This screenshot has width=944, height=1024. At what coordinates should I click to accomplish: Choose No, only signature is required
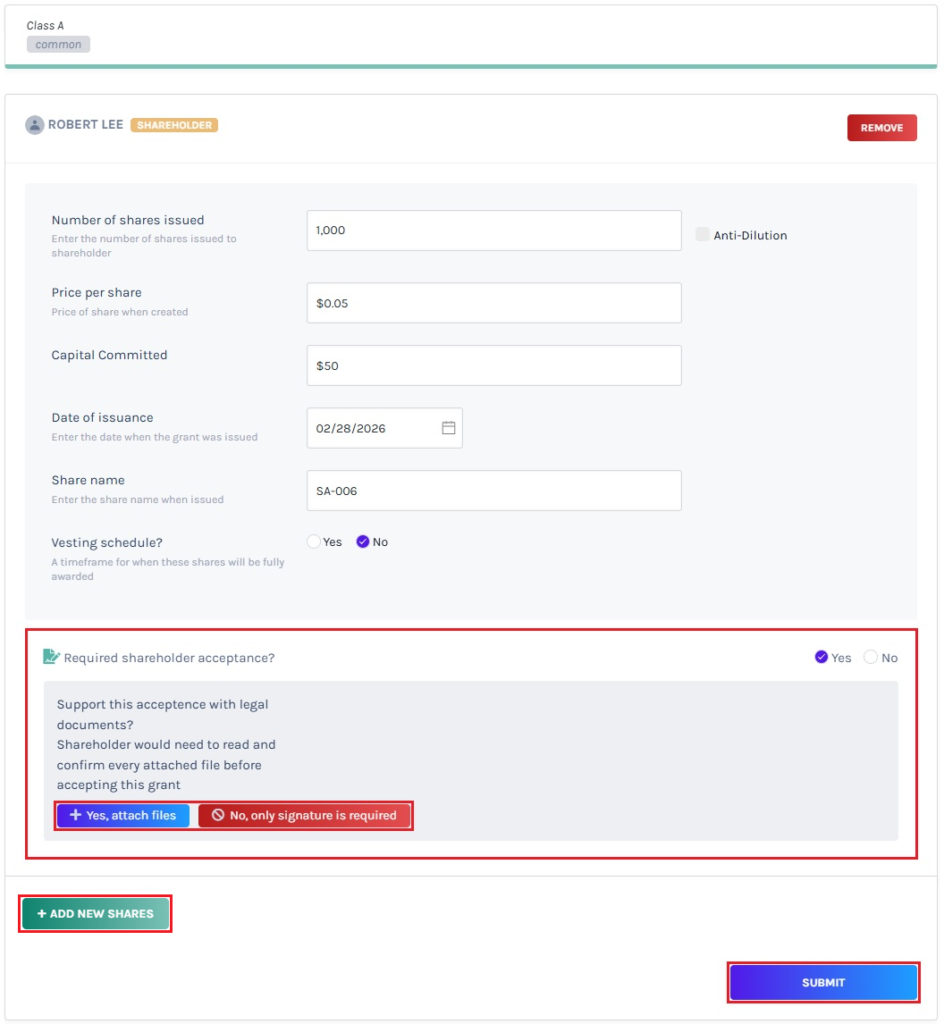[304, 815]
